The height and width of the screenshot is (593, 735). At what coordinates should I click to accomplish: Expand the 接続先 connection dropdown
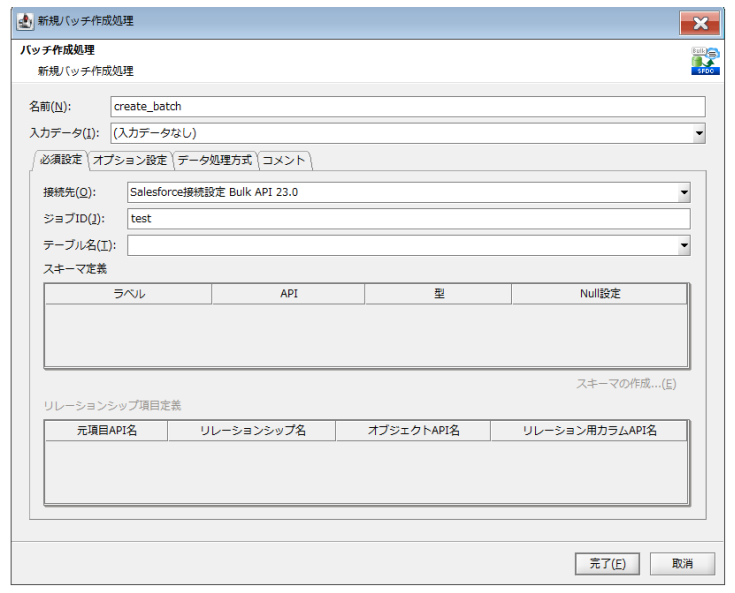tap(684, 193)
